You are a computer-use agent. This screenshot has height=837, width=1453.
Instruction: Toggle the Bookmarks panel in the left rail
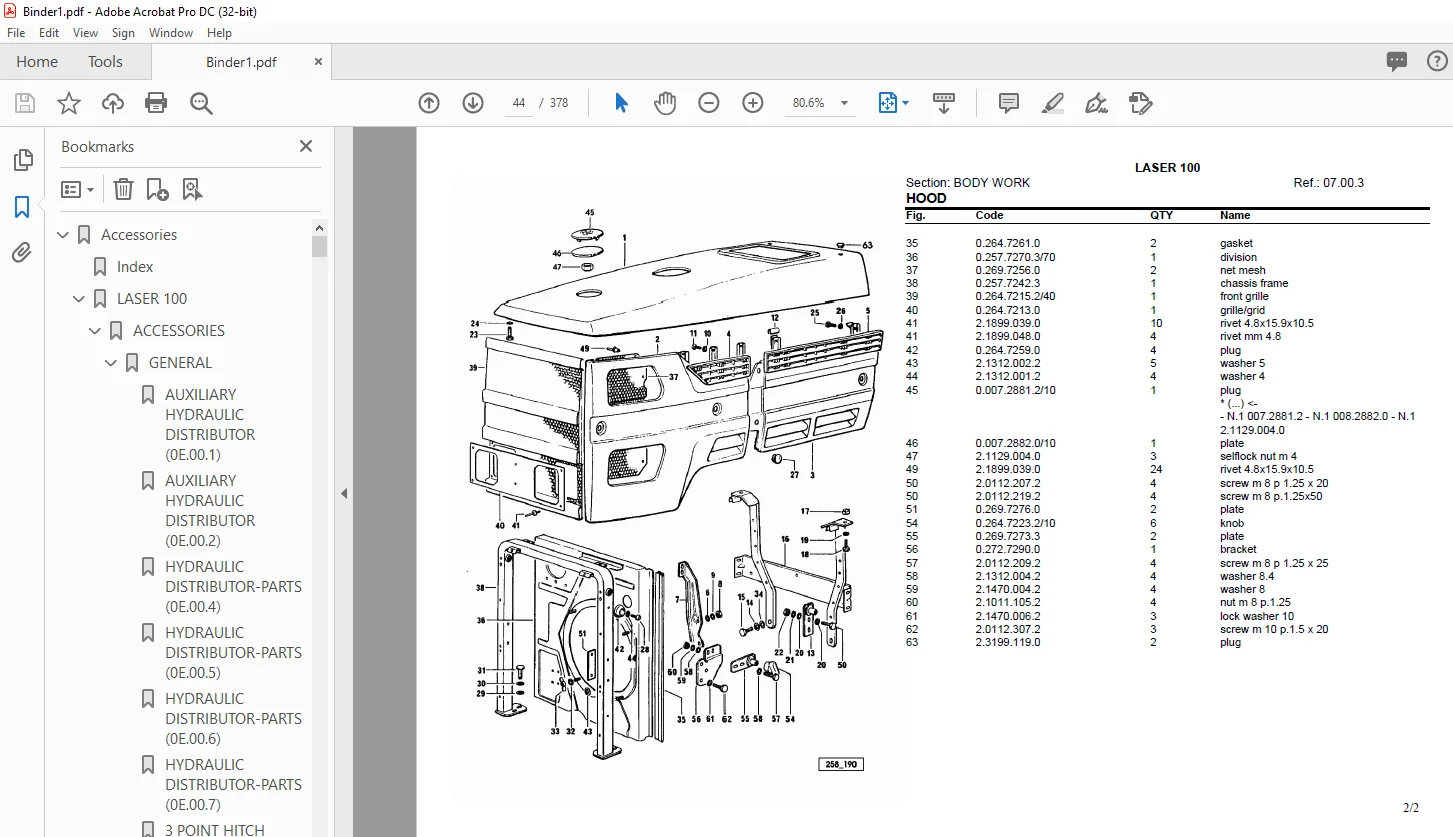[x=22, y=207]
